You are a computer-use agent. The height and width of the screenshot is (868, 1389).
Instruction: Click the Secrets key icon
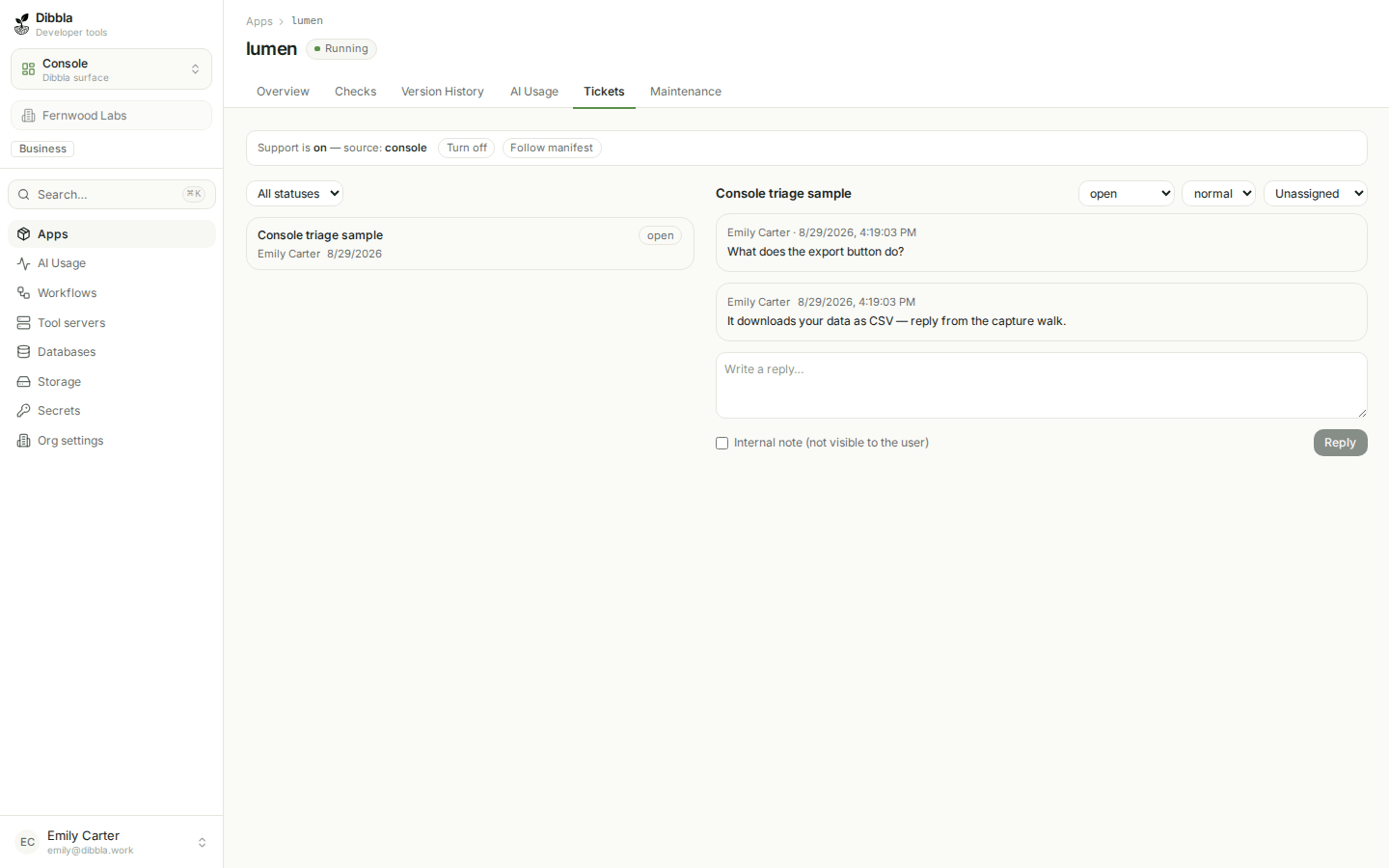[x=24, y=411]
